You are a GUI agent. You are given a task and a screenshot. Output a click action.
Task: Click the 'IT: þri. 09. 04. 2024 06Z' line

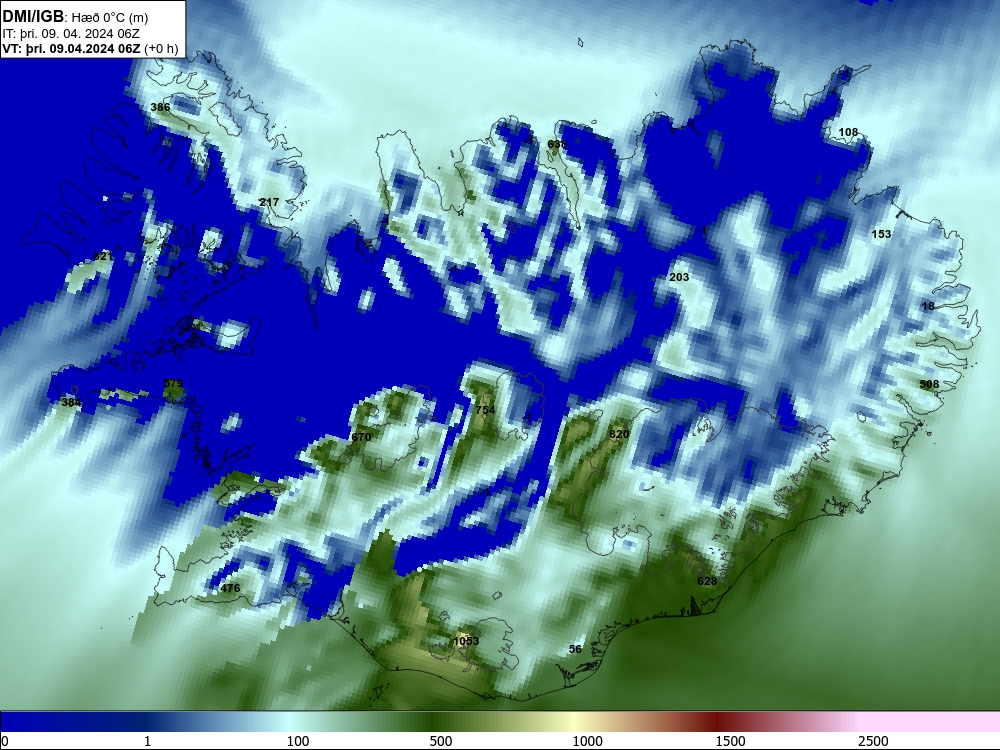(71, 34)
